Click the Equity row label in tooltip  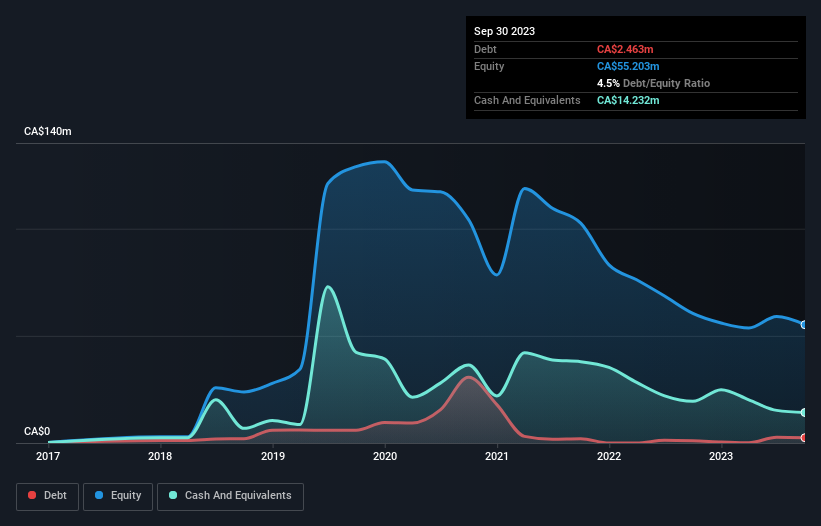tap(489, 66)
